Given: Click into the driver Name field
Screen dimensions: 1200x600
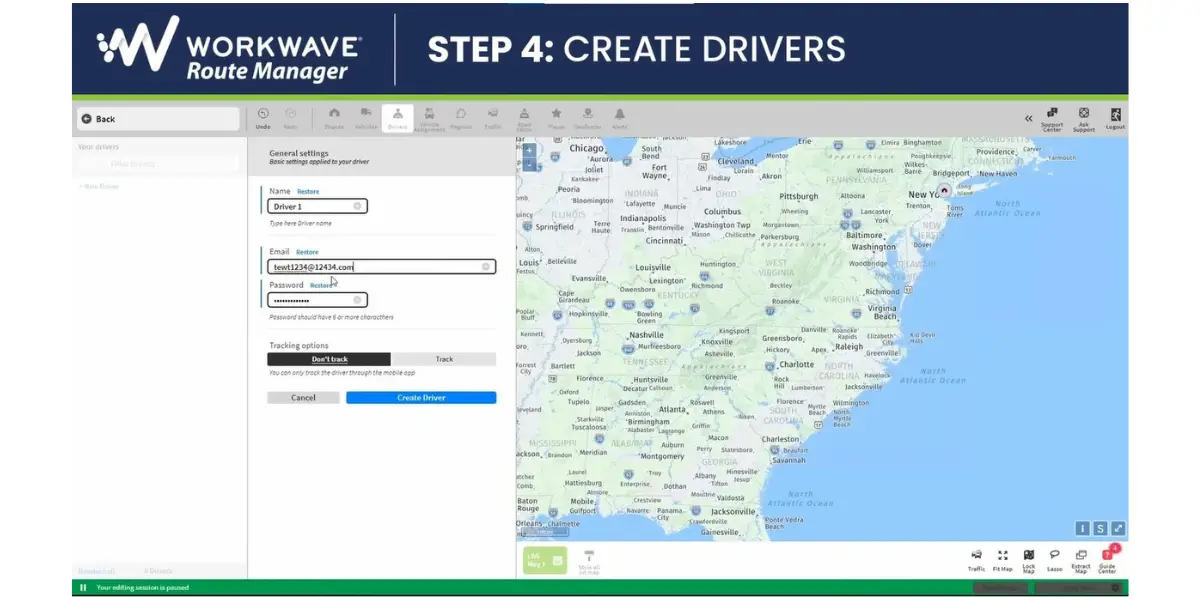Looking at the screenshot, I should pos(317,206).
